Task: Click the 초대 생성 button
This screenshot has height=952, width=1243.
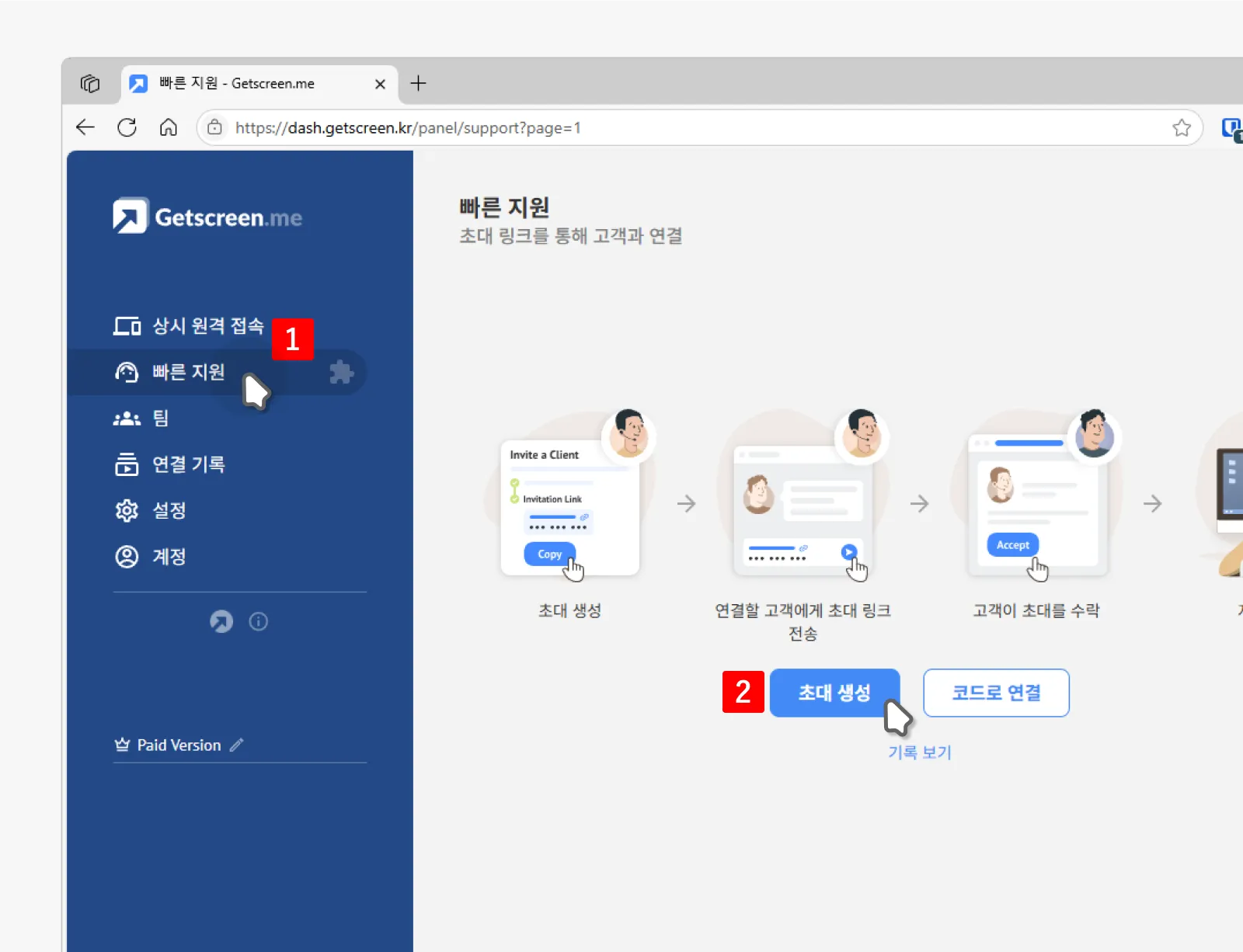Action: click(x=834, y=693)
